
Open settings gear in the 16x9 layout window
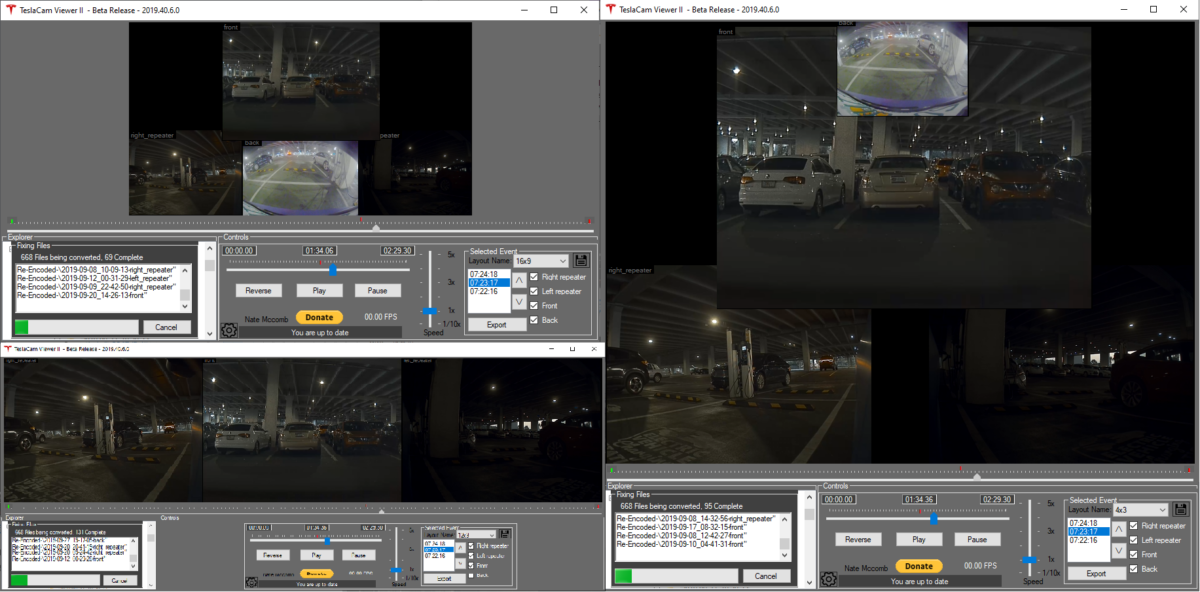pyautogui.click(x=229, y=330)
